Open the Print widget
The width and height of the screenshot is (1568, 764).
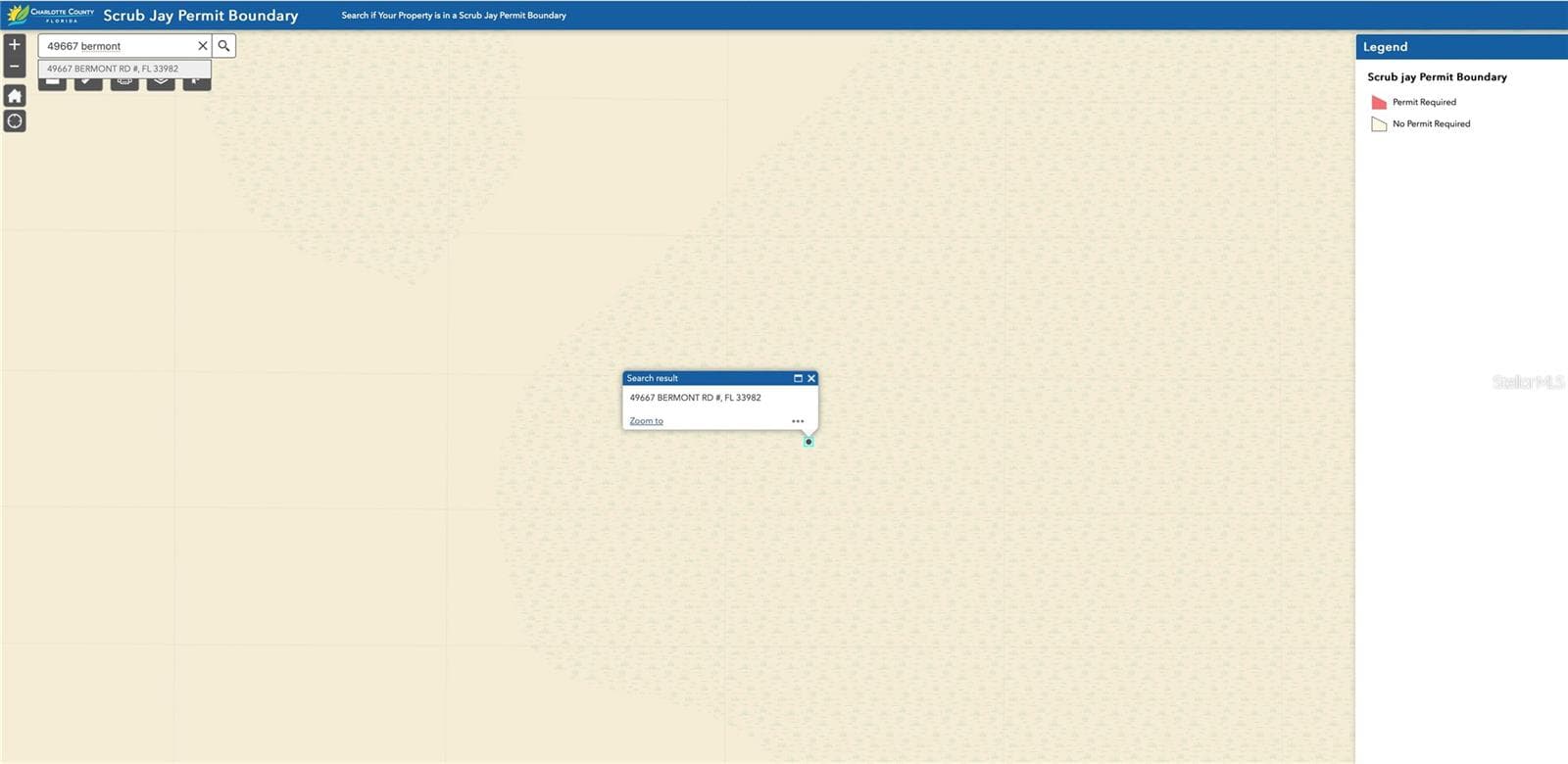[124, 82]
